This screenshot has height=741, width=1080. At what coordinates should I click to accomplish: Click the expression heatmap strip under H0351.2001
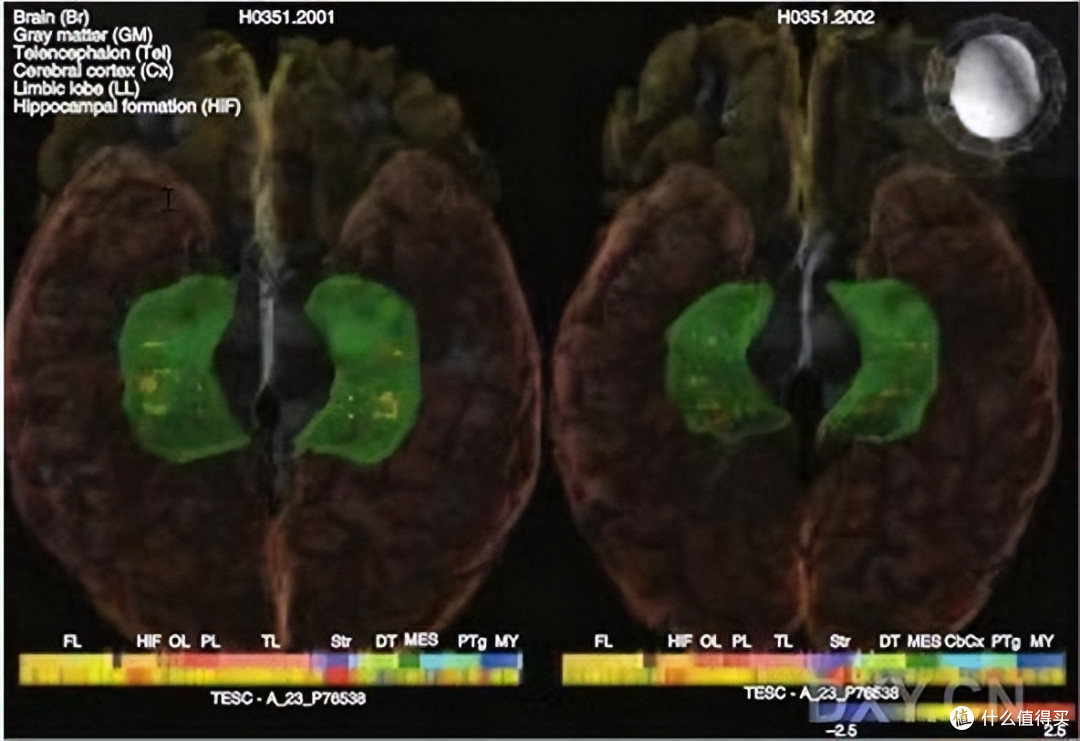coord(270,669)
